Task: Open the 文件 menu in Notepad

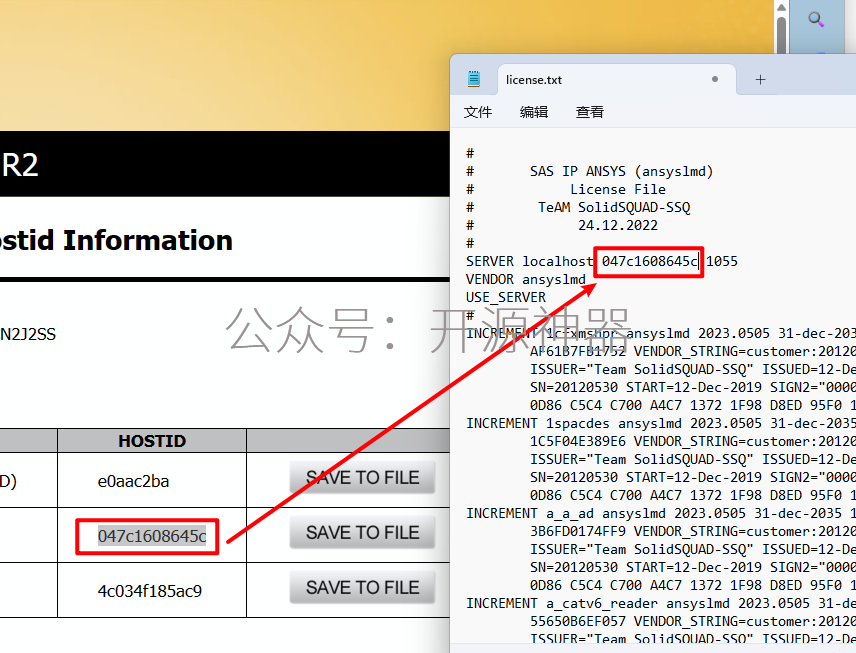Action: [x=478, y=112]
